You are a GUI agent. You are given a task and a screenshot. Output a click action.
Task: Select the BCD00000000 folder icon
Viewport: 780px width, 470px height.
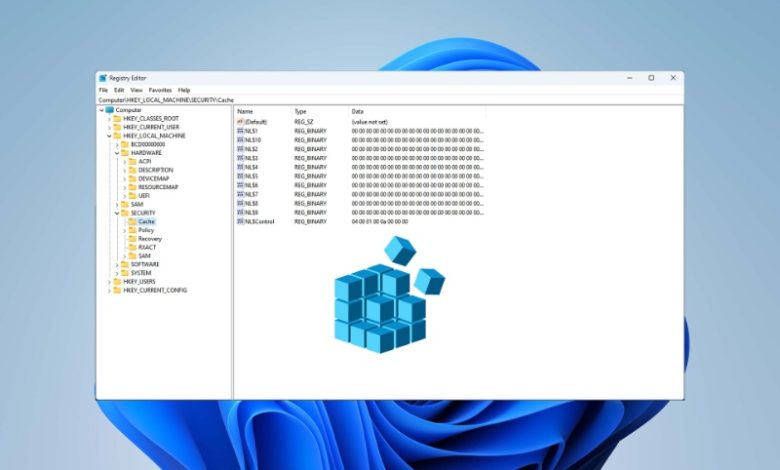pos(125,144)
